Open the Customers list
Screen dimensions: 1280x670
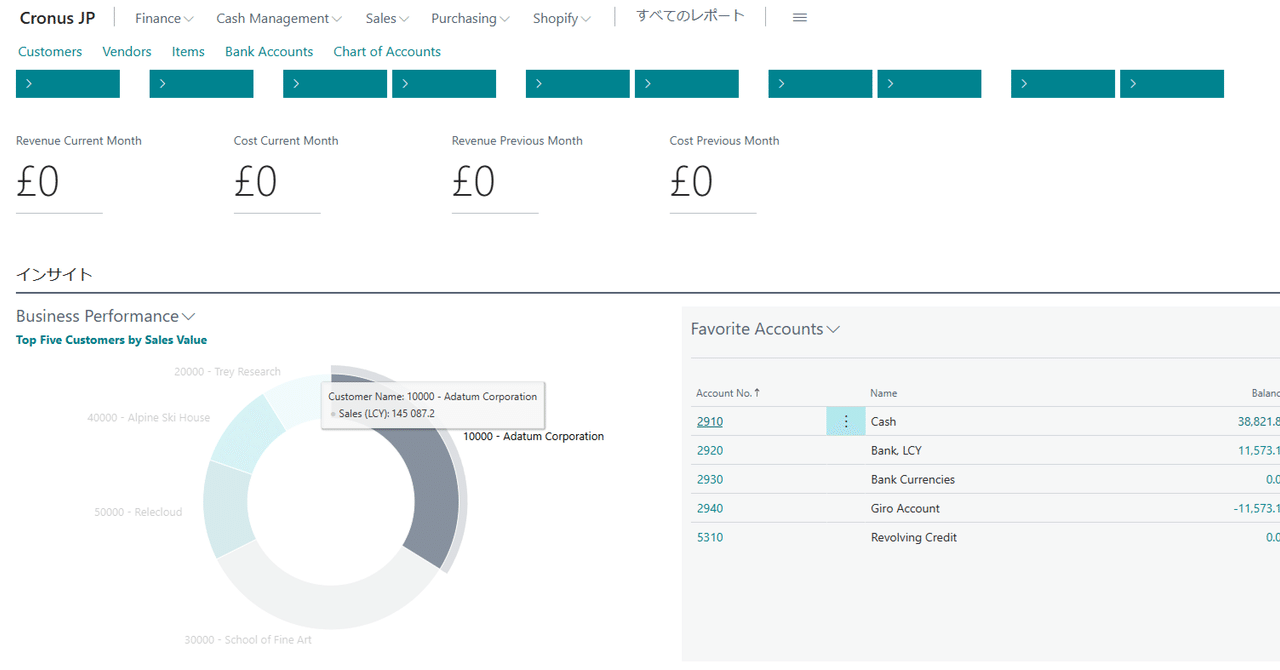50,51
